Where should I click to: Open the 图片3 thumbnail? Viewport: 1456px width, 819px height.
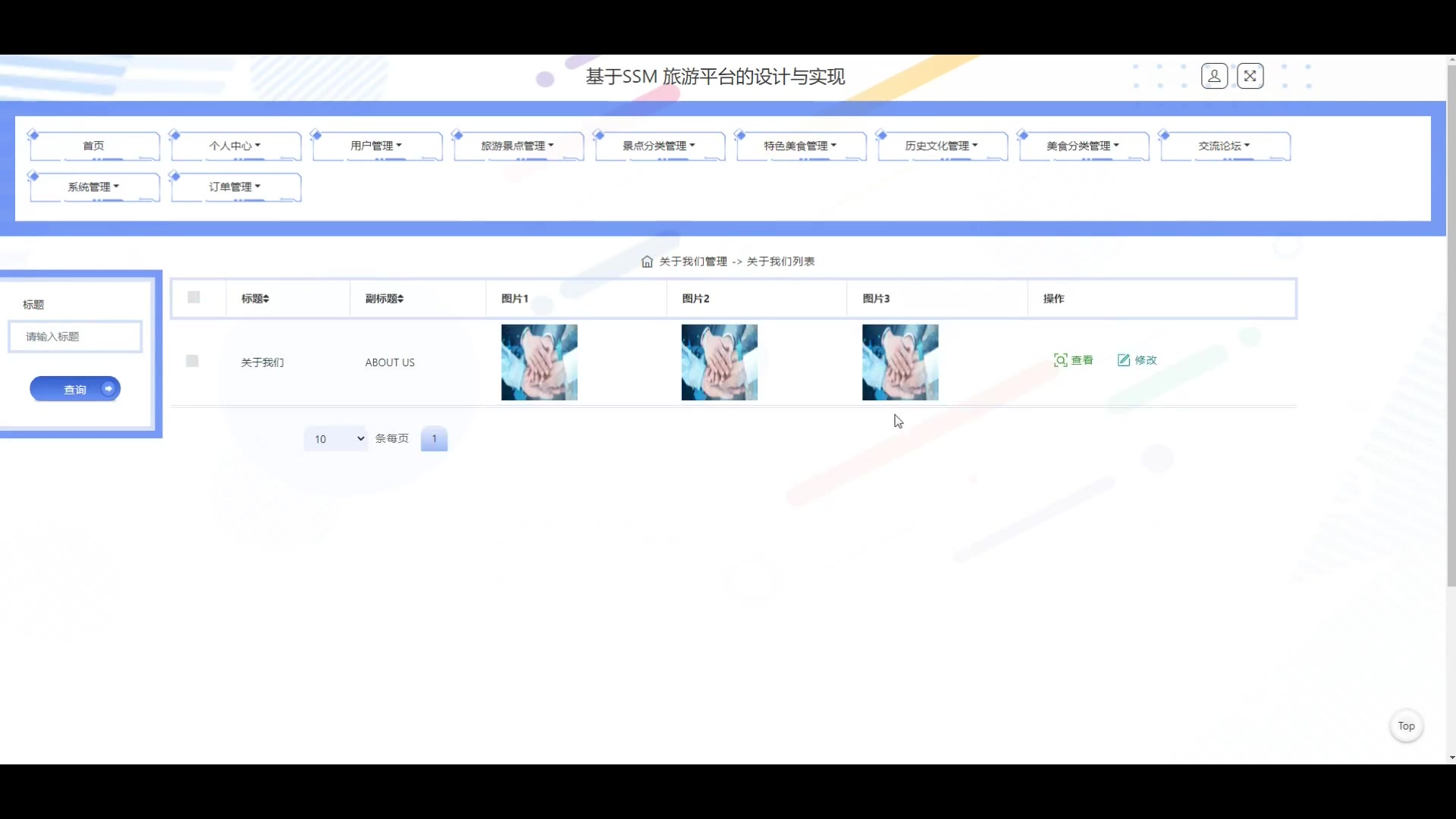click(900, 362)
